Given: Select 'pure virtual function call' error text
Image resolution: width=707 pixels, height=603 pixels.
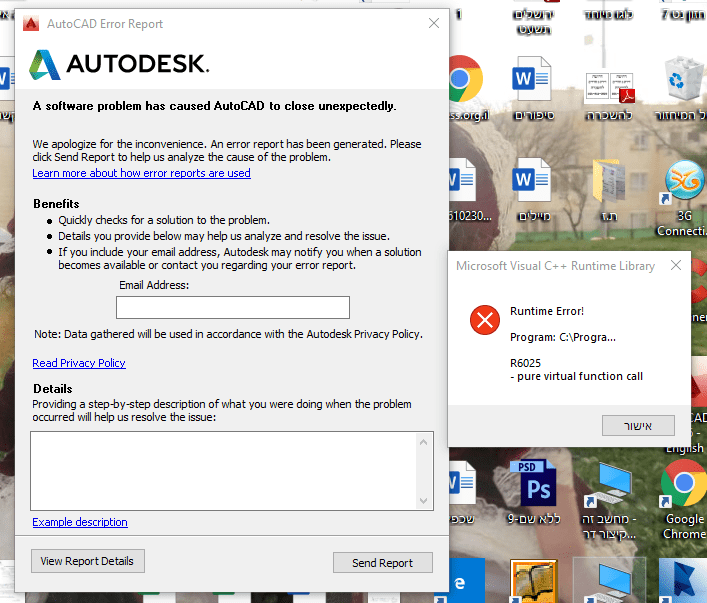Looking at the screenshot, I should pos(580,376).
